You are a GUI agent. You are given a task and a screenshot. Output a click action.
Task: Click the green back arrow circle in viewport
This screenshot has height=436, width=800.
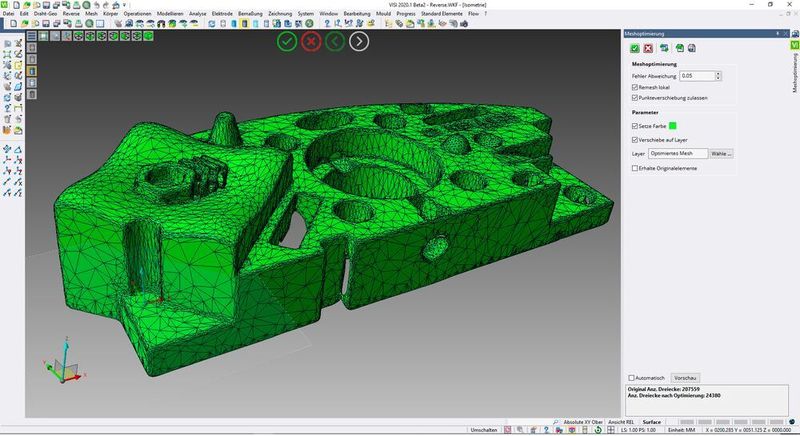point(335,41)
